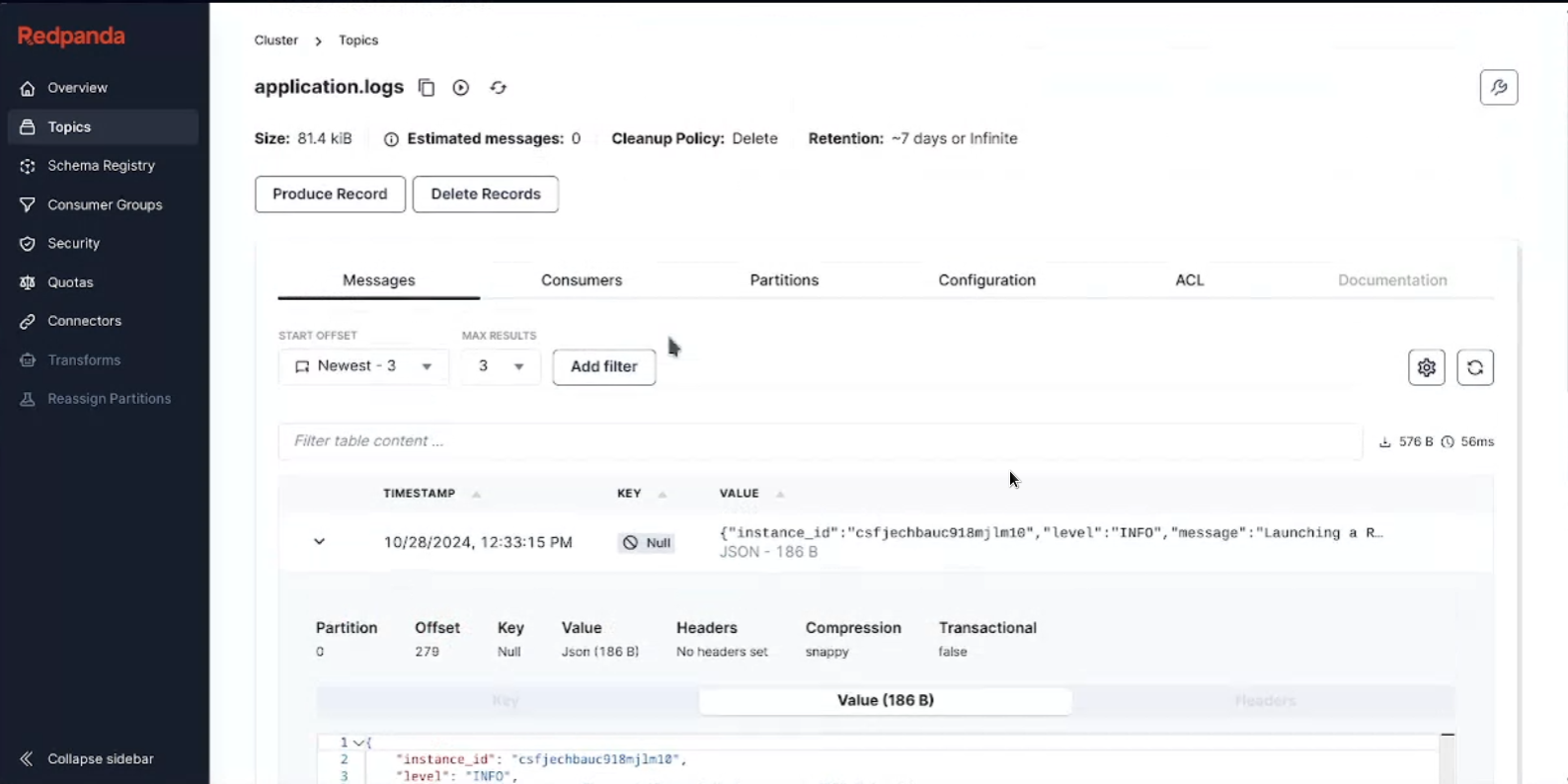This screenshot has width=1568, height=784.
Task: Open Consumer Groups section
Action: click(x=105, y=204)
